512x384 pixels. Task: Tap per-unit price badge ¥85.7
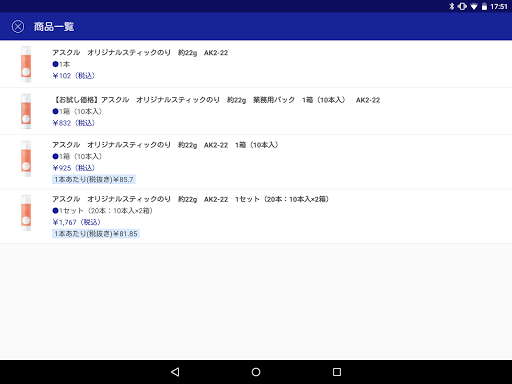pyautogui.click(x=94, y=179)
